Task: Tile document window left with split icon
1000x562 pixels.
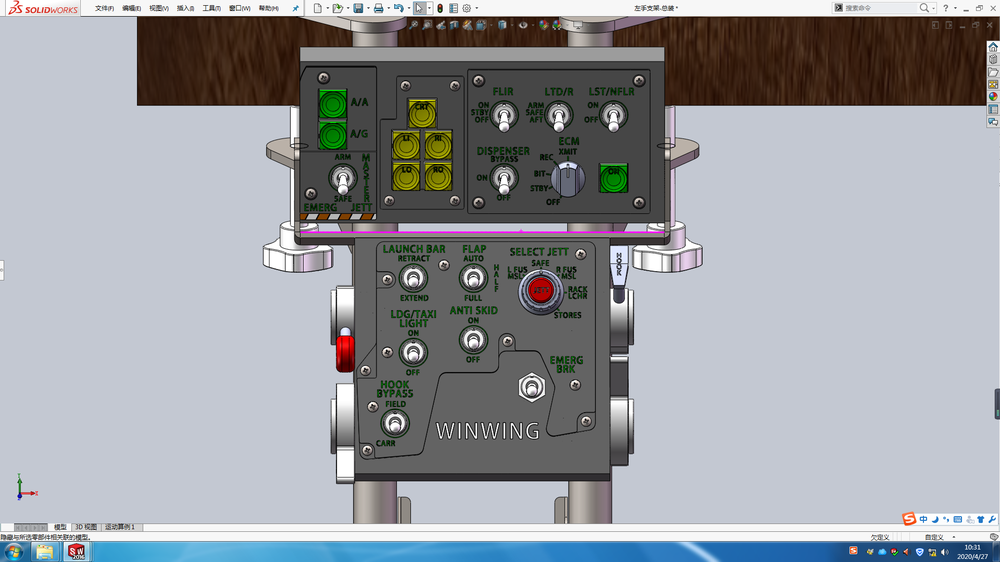Action: [x=935, y=25]
